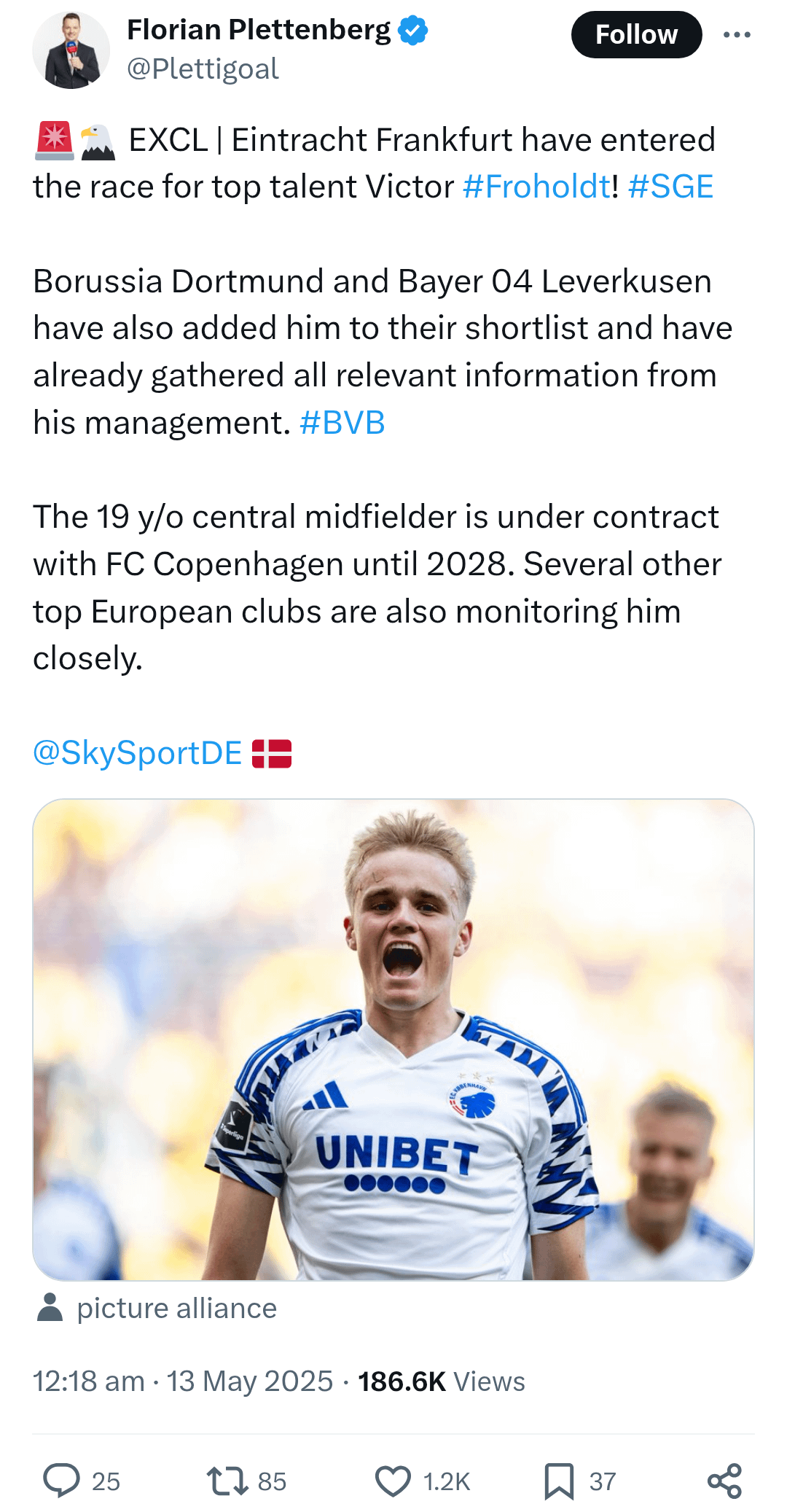Enlarge the FC Copenhagen player photo
This screenshot has height=1512, width=787.
[x=393, y=1039]
